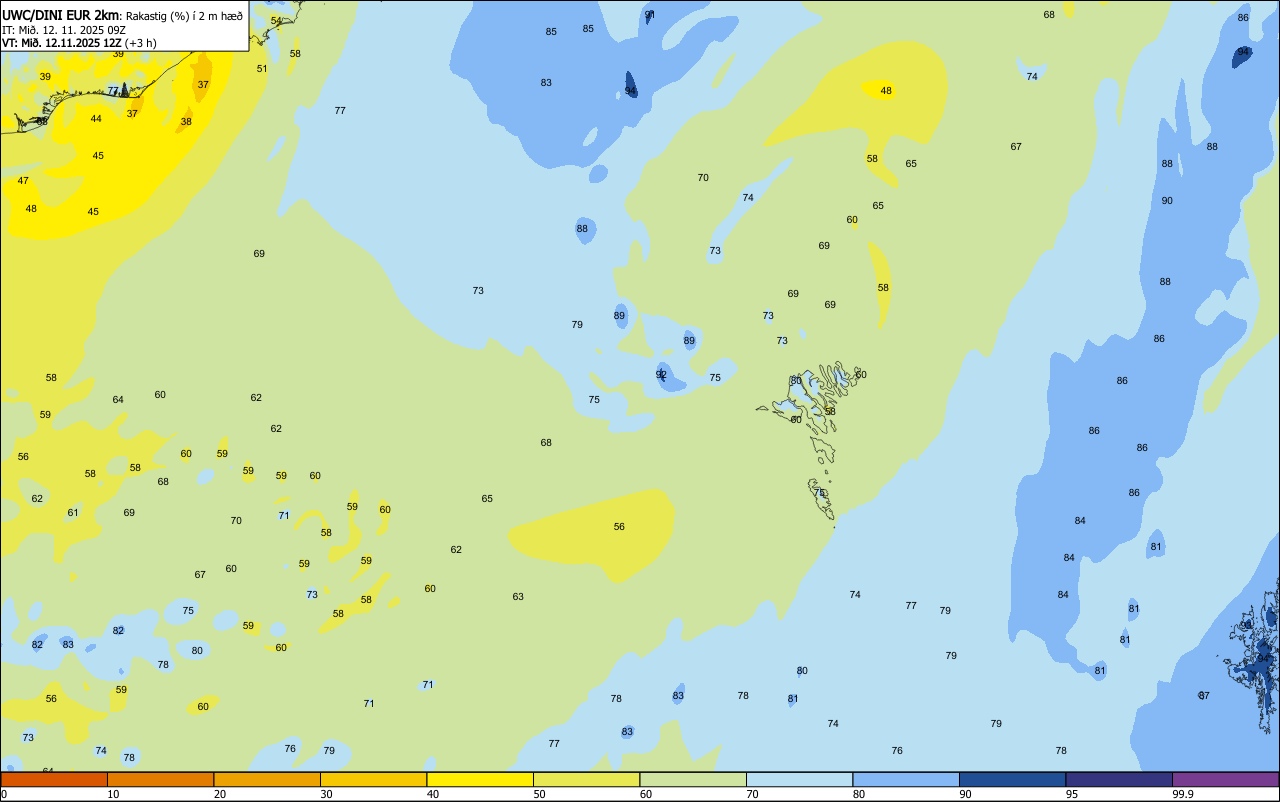
Task: Click the pale yellow 50–60 legend segment
Action: pos(586,779)
